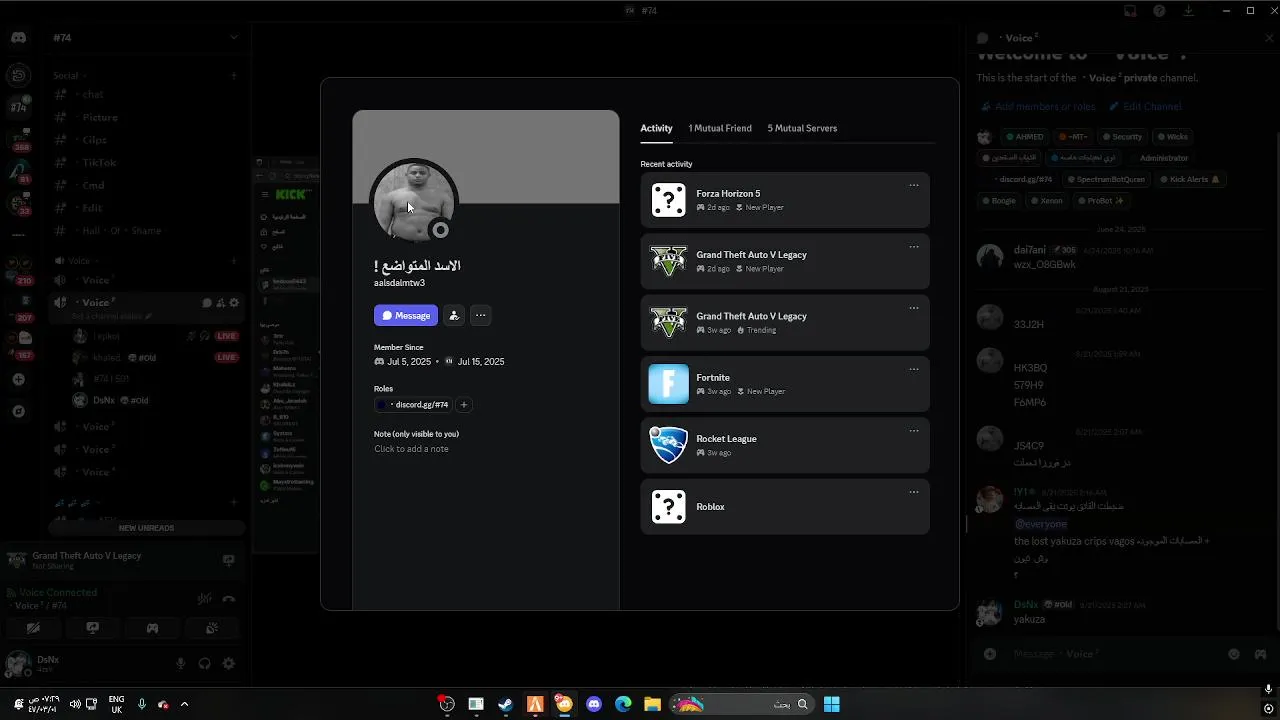Collapse the Social channel category
1280x720 pixels.
click(x=70, y=75)
